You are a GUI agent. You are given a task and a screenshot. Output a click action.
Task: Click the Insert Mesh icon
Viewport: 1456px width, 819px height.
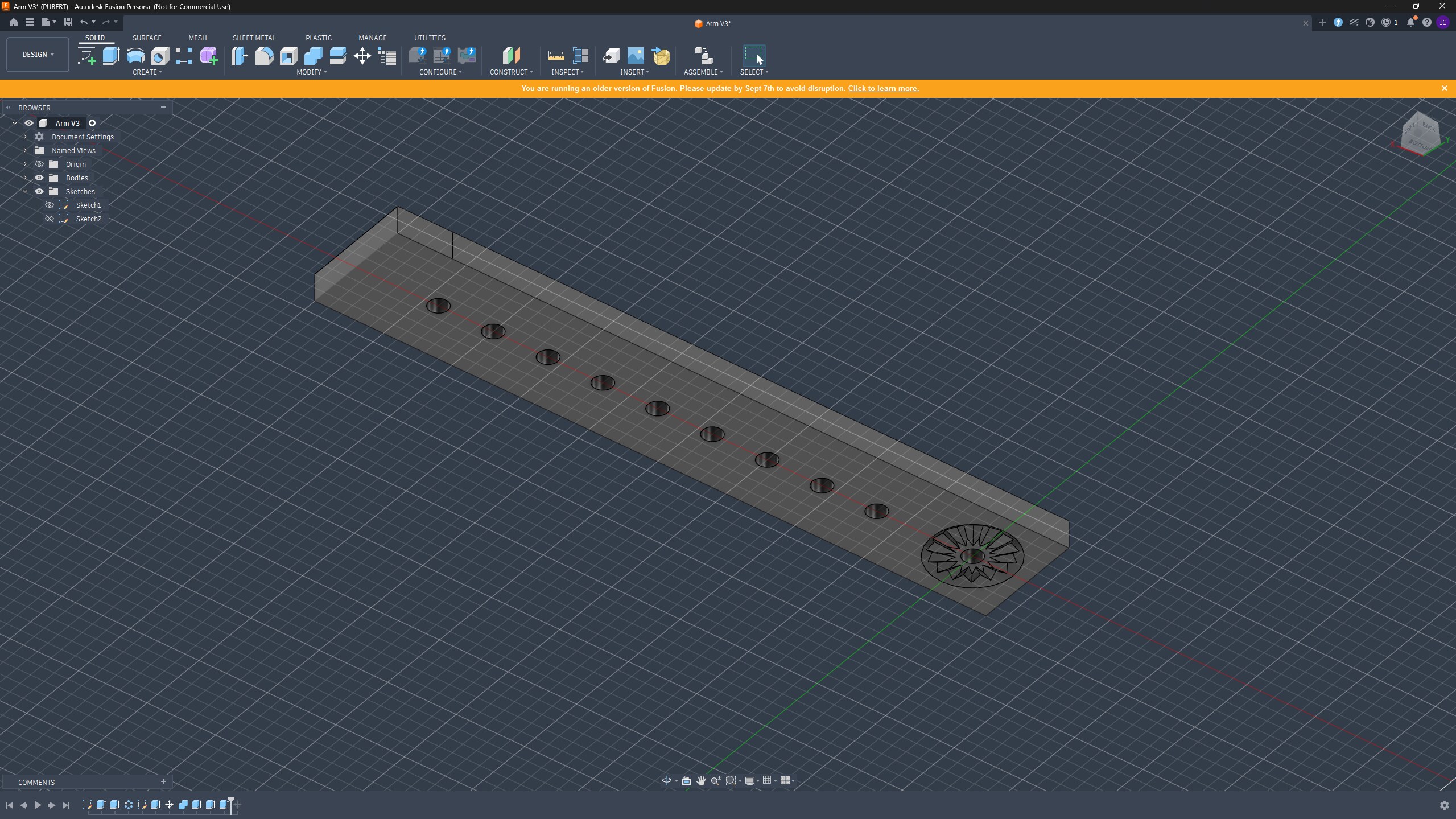click(x=661, y=56)
